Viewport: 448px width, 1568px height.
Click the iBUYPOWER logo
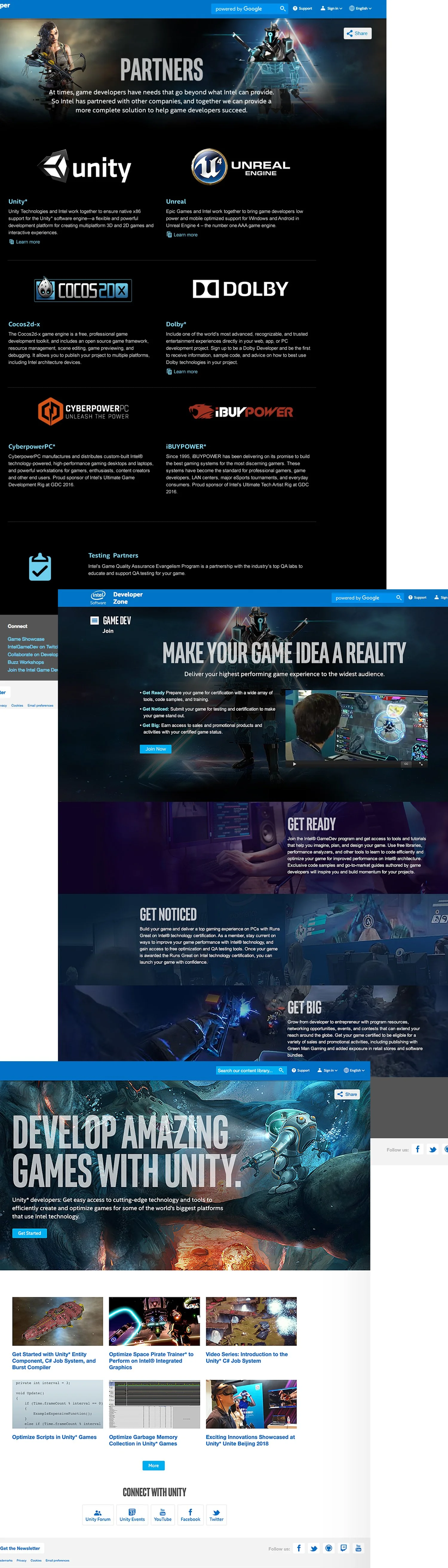241,411
